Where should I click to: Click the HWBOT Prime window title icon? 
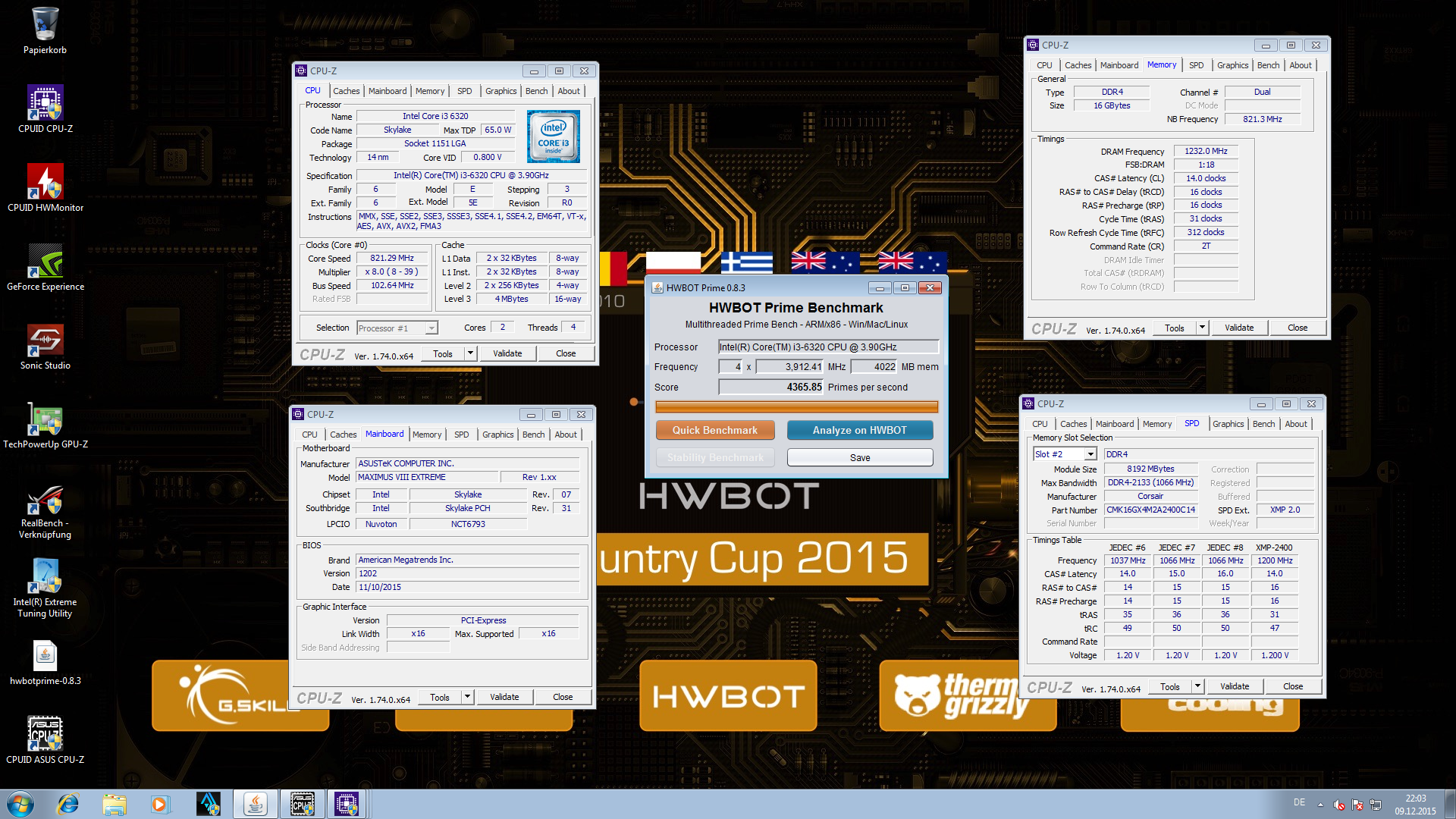tap(657, 287)
